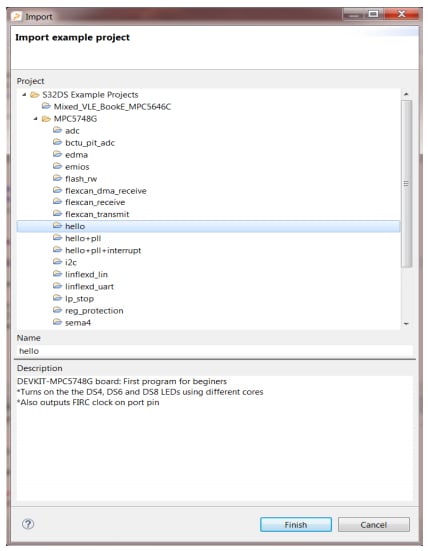Select the edma folder icon

click(57, 154)
